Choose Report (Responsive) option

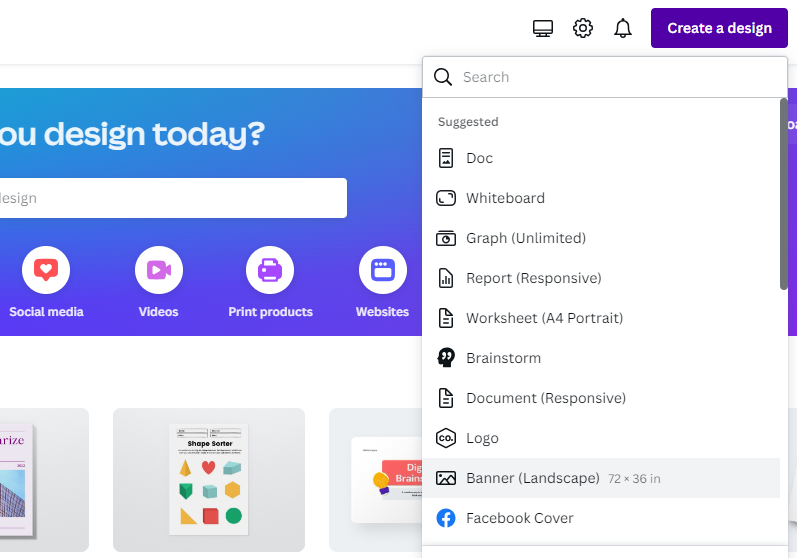tap(601, 278)
